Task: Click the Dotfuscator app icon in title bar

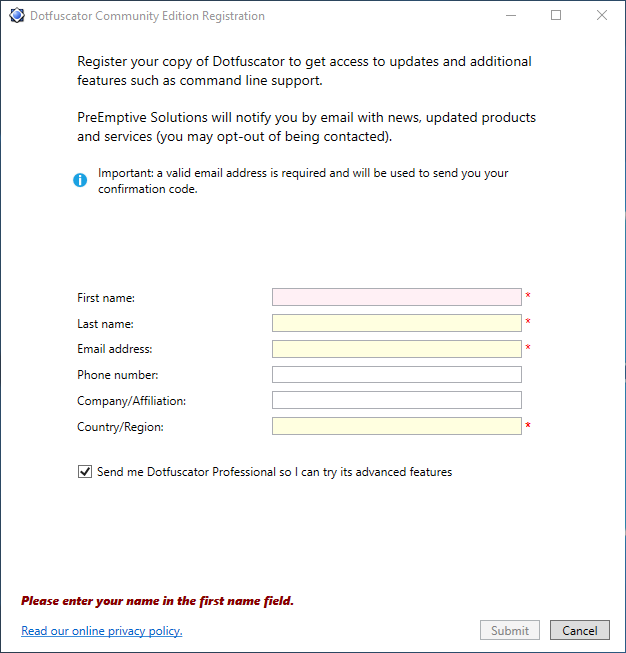Action: click(x=17, y=15)
